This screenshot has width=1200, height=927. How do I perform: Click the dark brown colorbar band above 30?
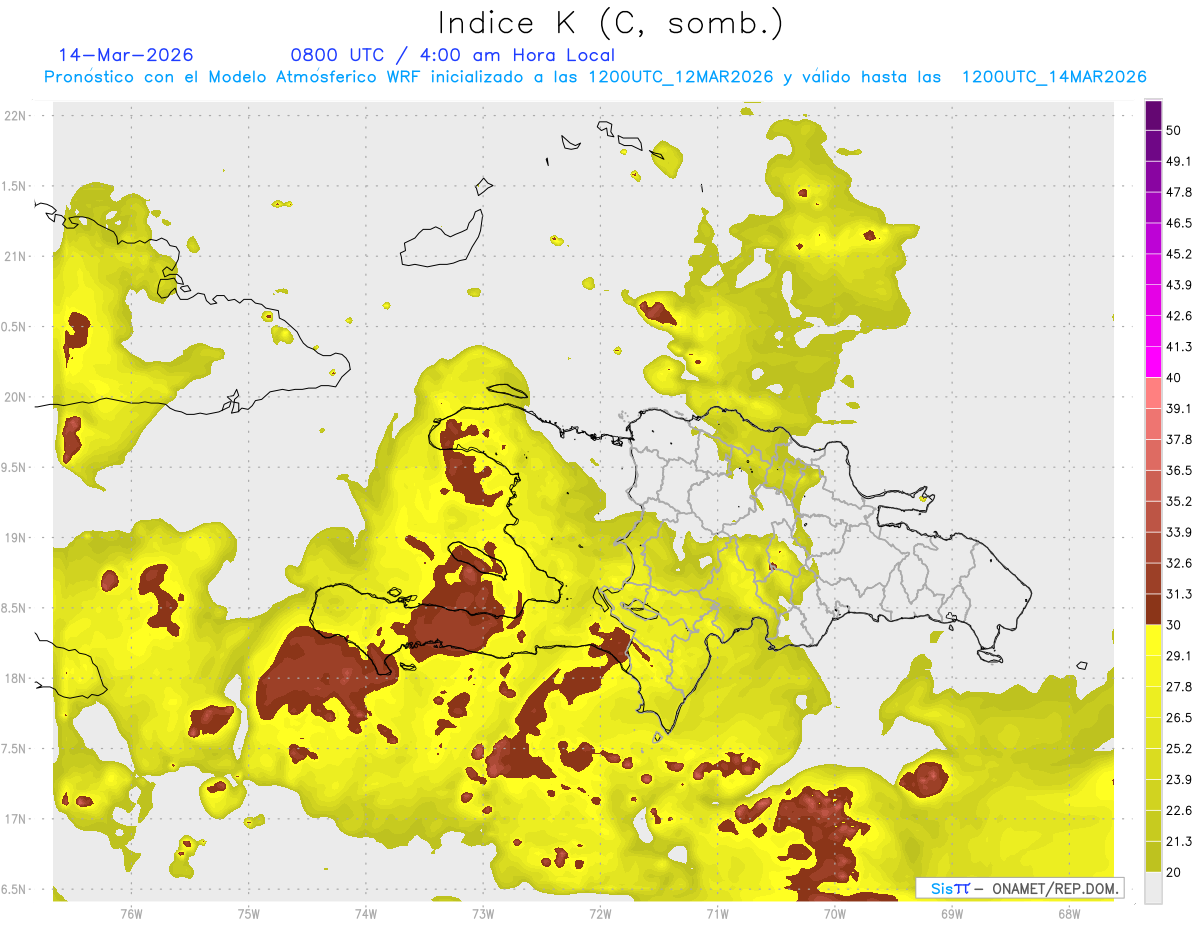coord(1153,610)
